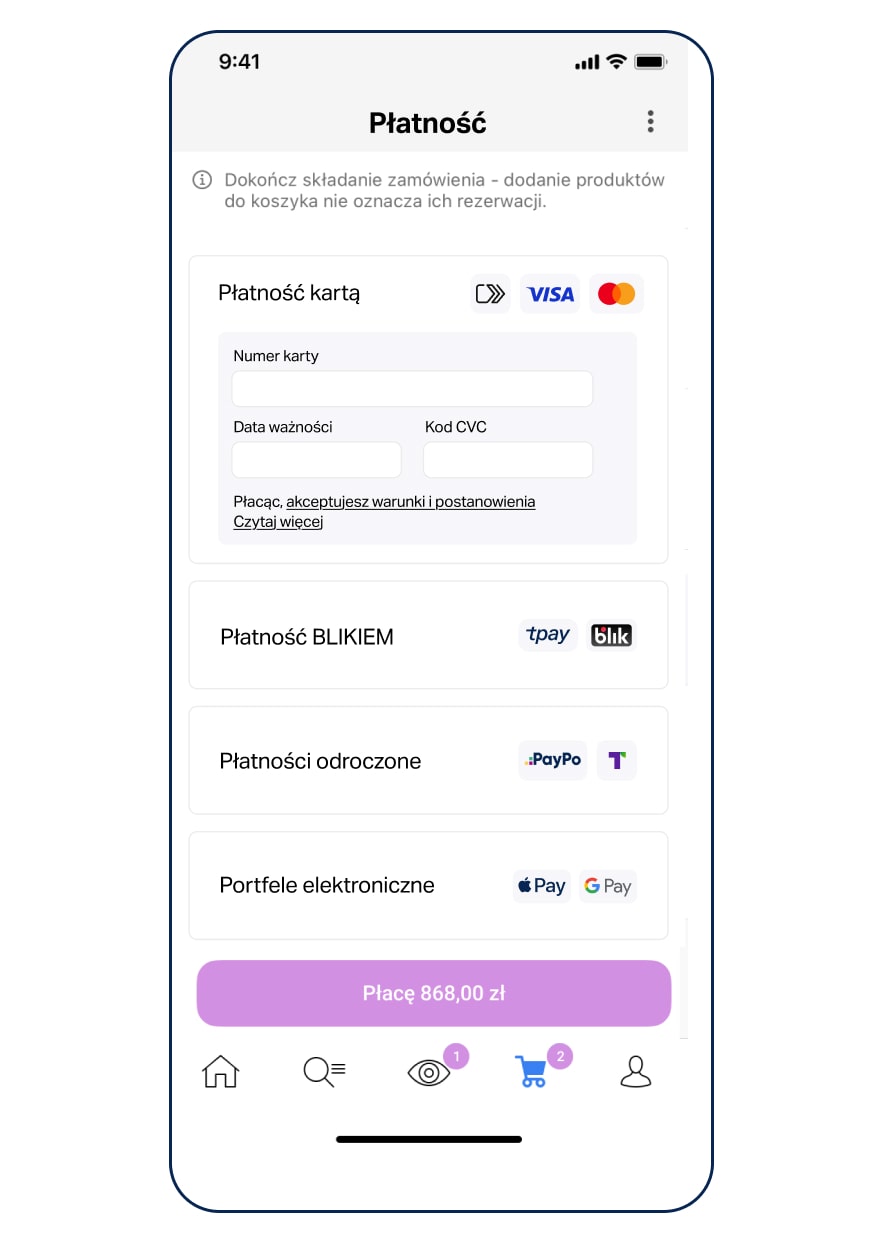The width and height of the screenshot is (884, 1241).
Task: Select the Mastercard logo
Action: (x=616, y=294)
